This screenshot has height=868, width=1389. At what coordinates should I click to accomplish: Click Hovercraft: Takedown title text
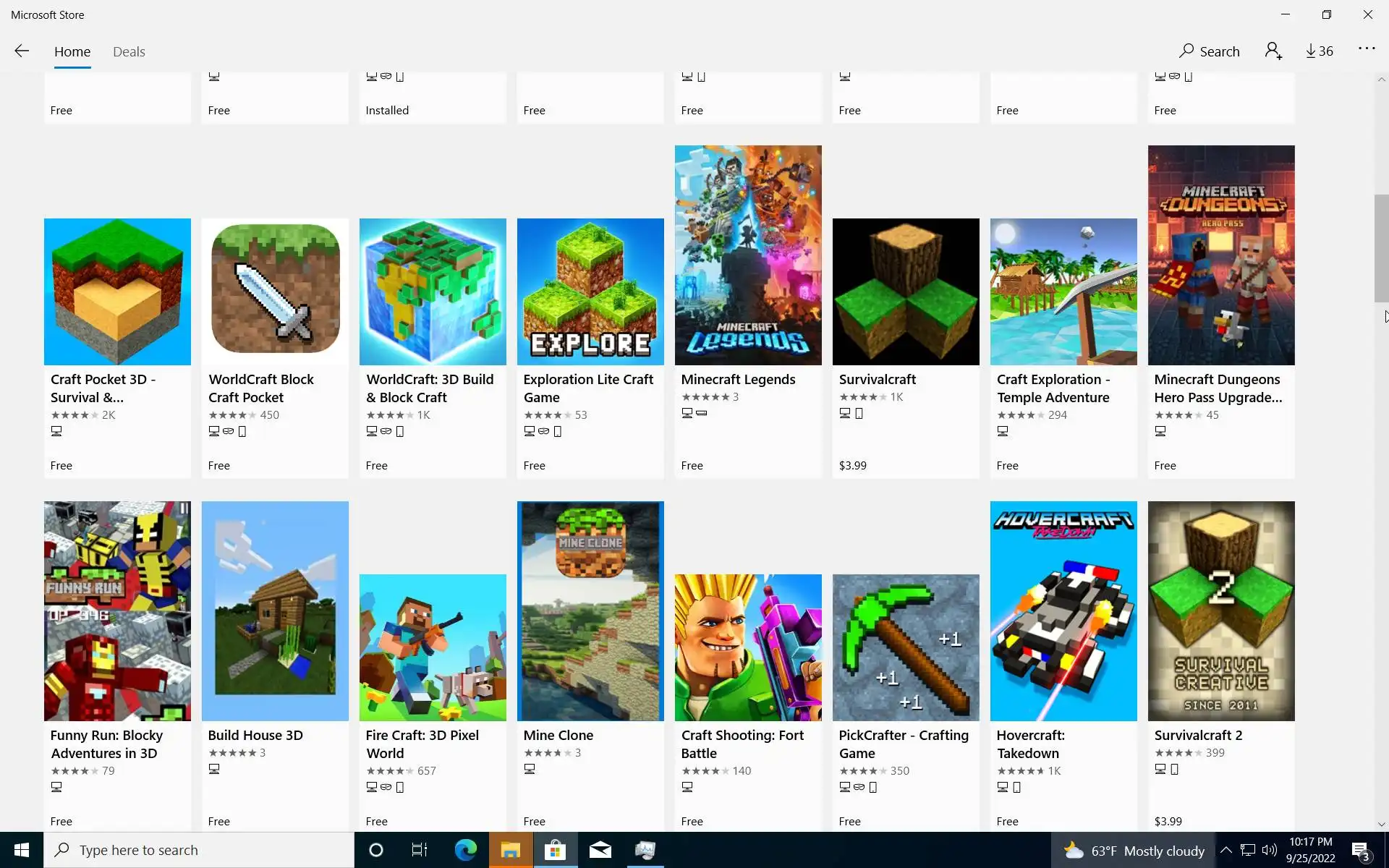1030,744
